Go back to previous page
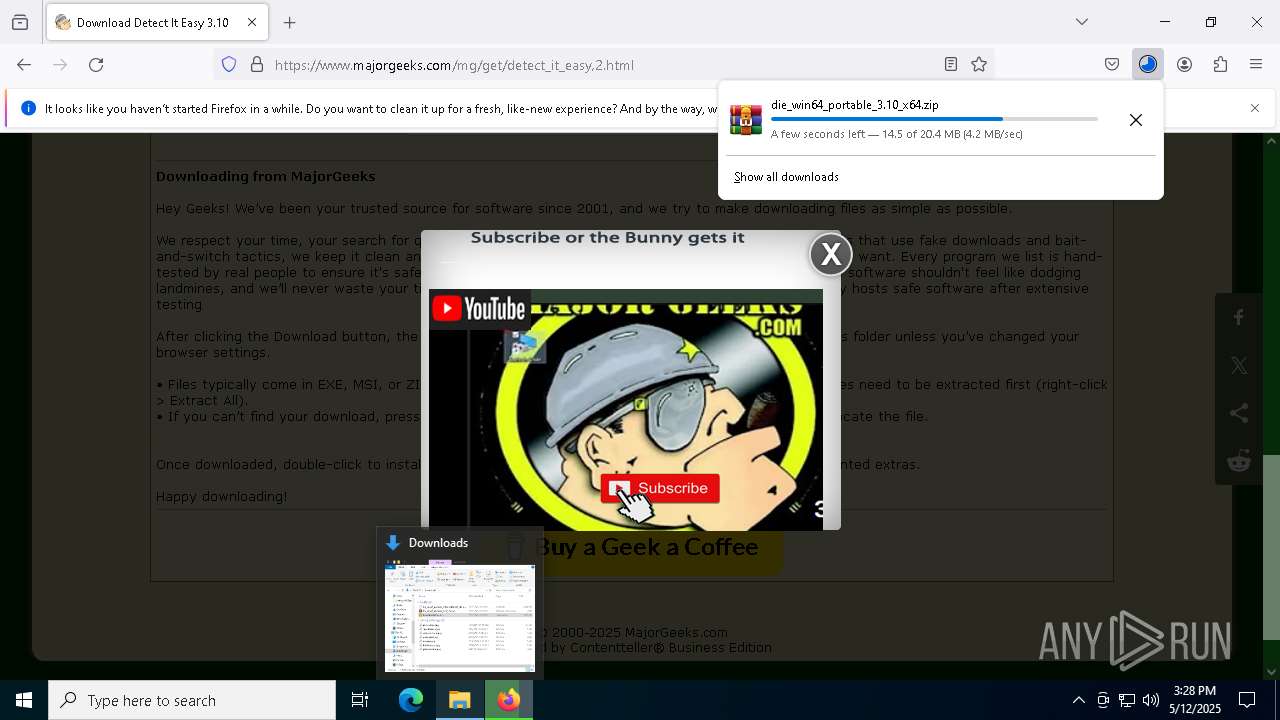The width and height of the screenshot is (1280, 720). click(x=24, y=65)
